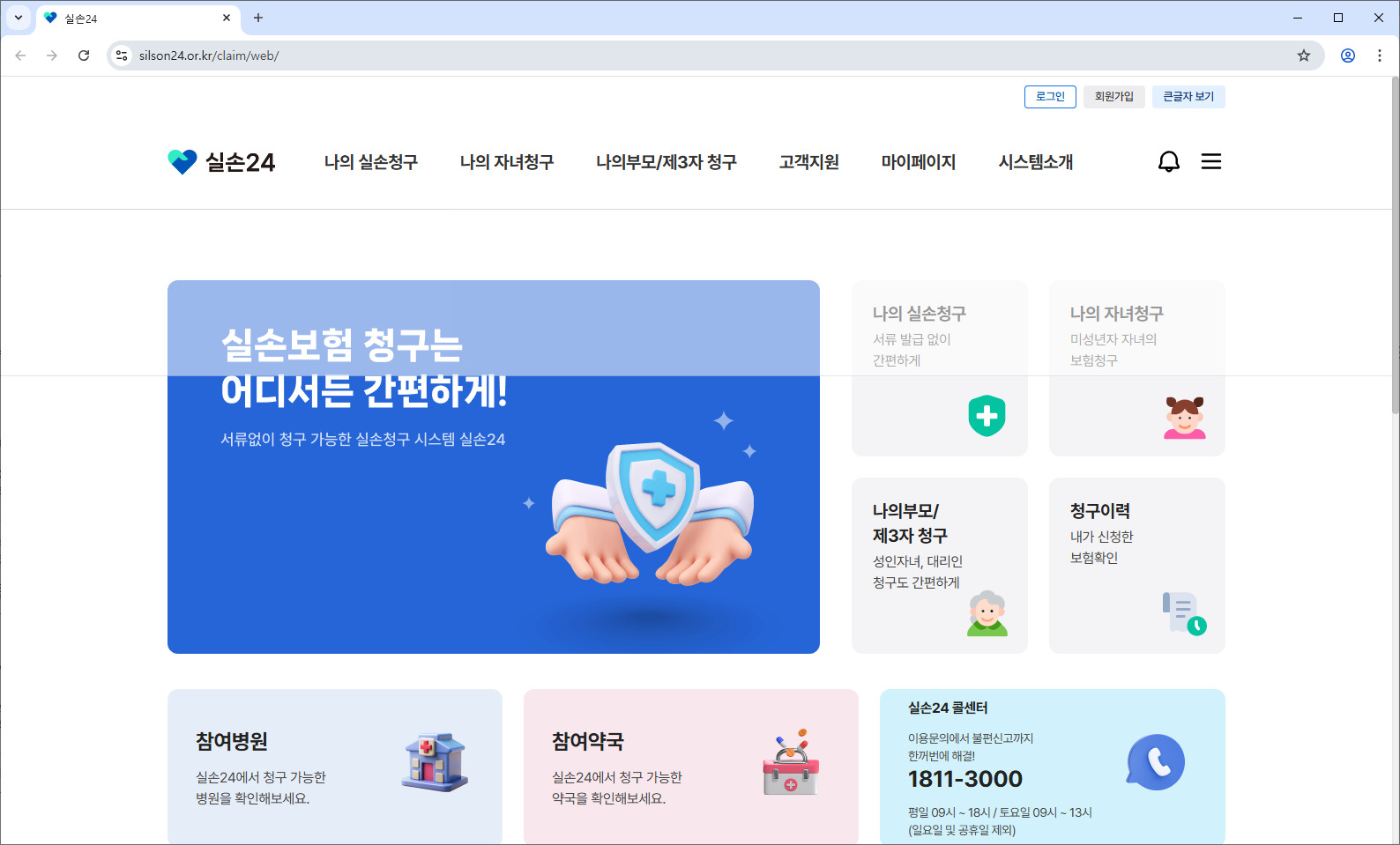
Task: Open the 참여약국 card
Action: point(691,767)
